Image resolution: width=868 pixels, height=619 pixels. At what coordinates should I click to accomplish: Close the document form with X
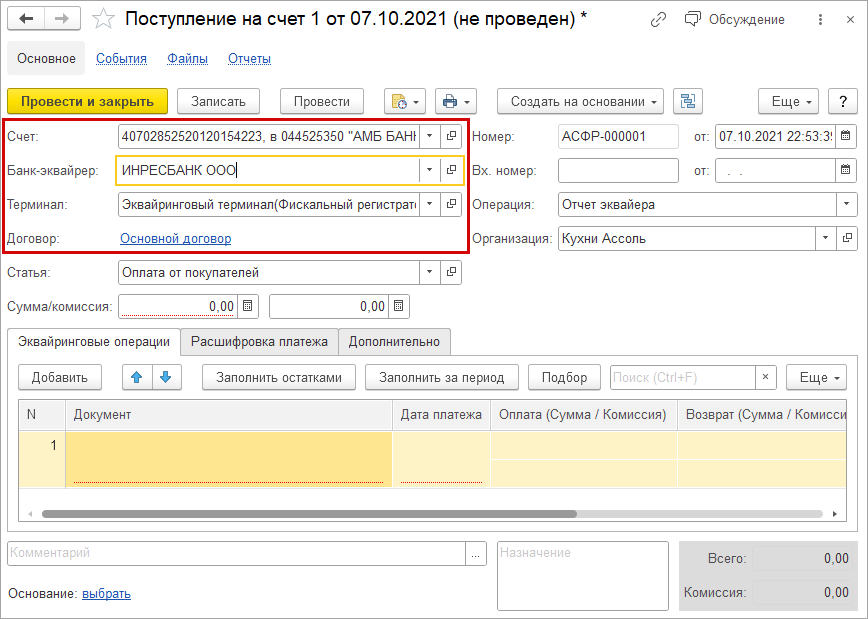pos(850,19)
